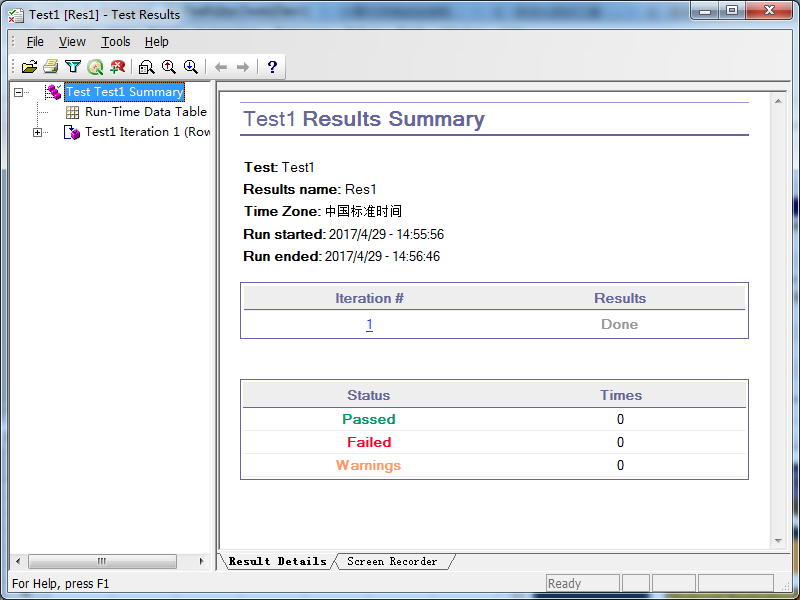Select Run-Time Data Table tree item

tap(145, 112)
